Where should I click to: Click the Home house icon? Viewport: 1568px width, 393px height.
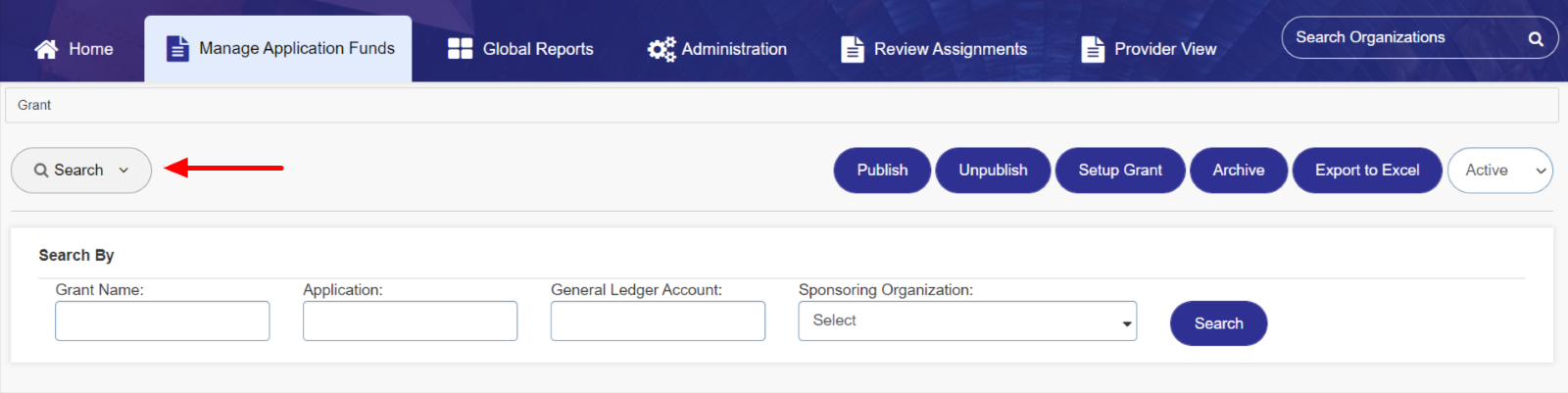46,49
